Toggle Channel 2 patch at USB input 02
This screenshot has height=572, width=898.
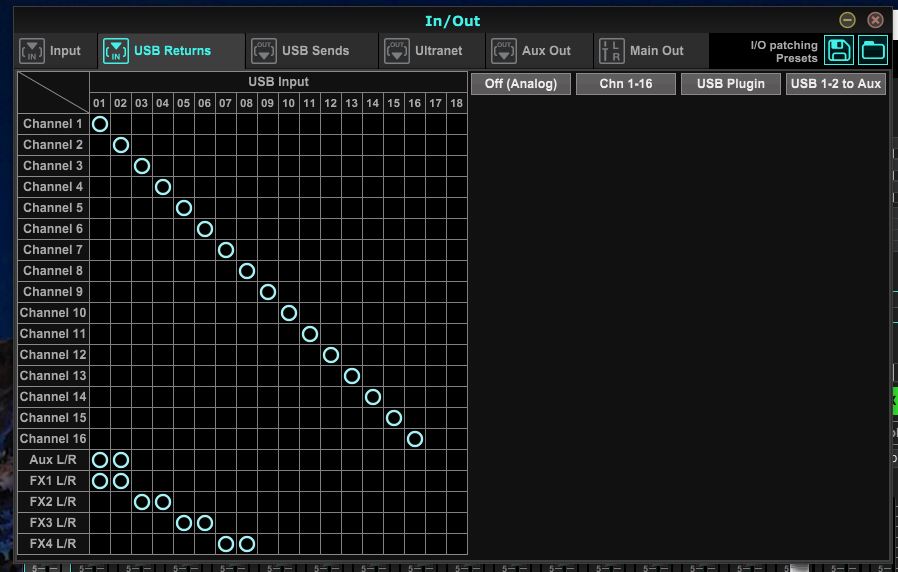click(x=121, y=145)
